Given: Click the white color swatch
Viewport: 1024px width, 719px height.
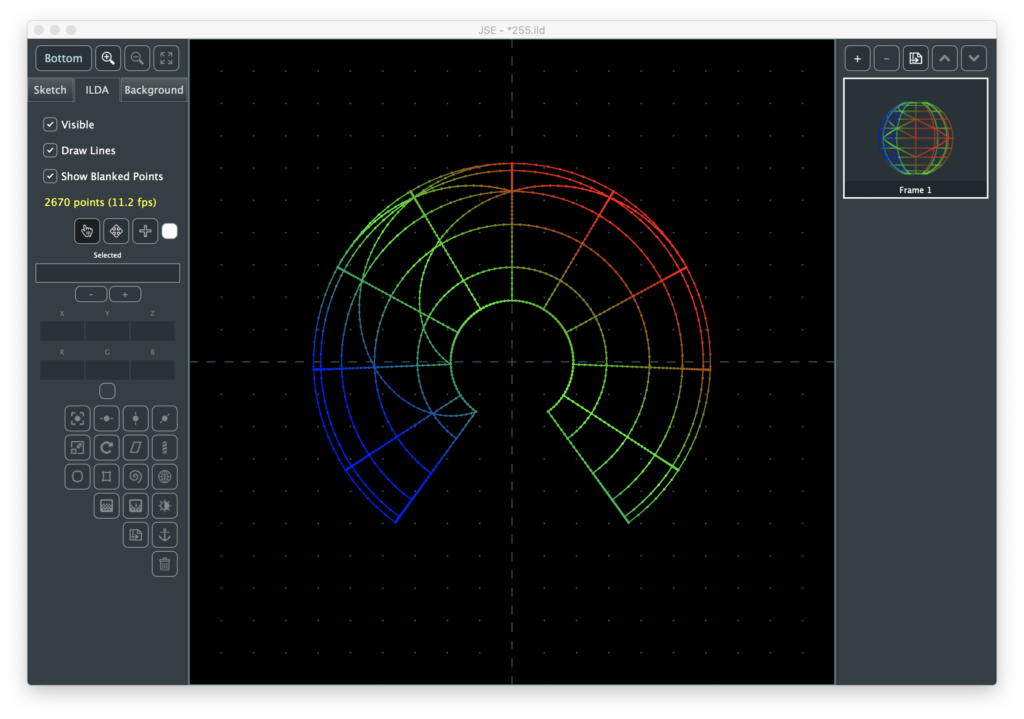Looking at the screenshot, I should 170,231.
